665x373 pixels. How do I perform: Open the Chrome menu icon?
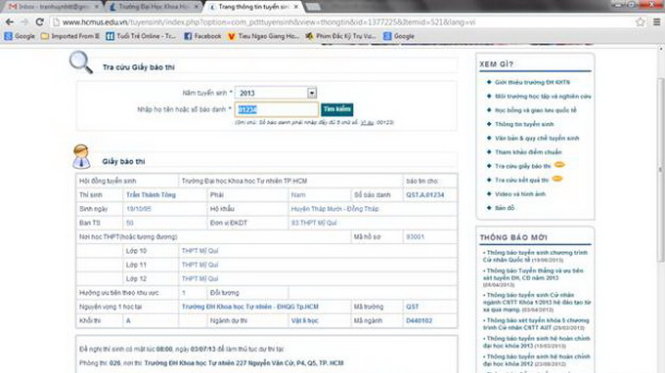tap(656, 22)
